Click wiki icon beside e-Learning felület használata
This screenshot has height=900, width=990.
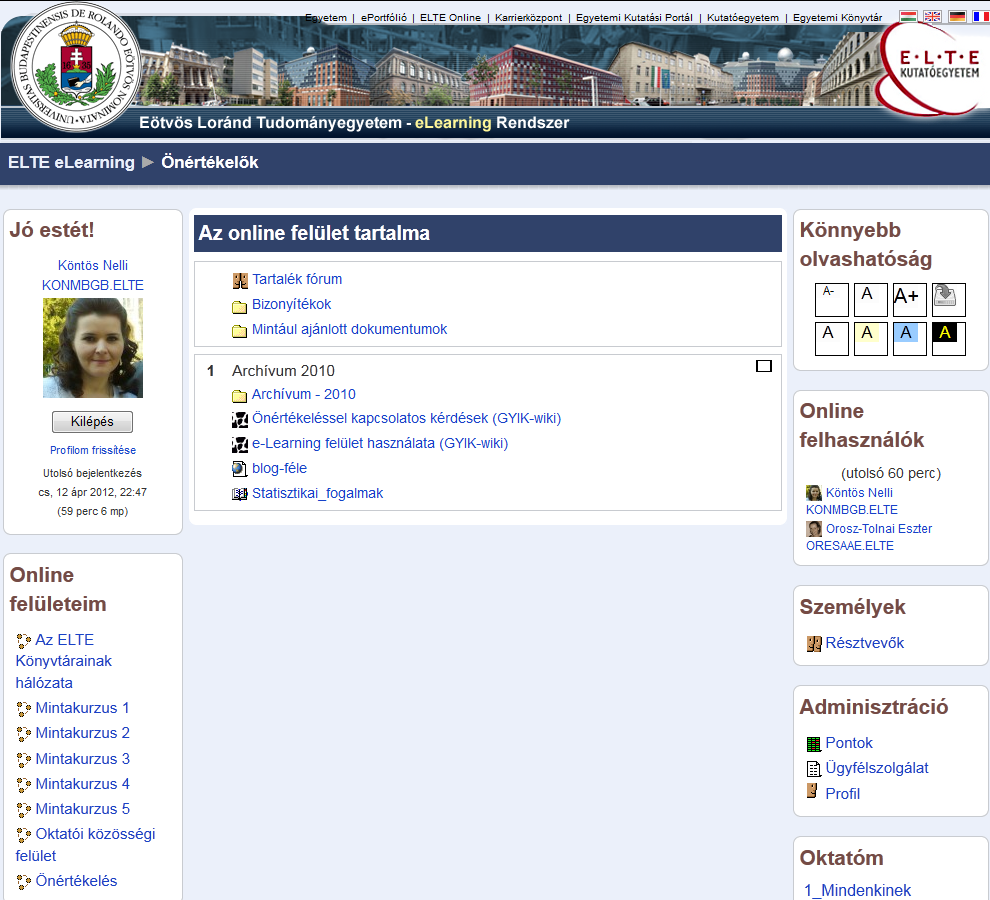click(240, 445)
